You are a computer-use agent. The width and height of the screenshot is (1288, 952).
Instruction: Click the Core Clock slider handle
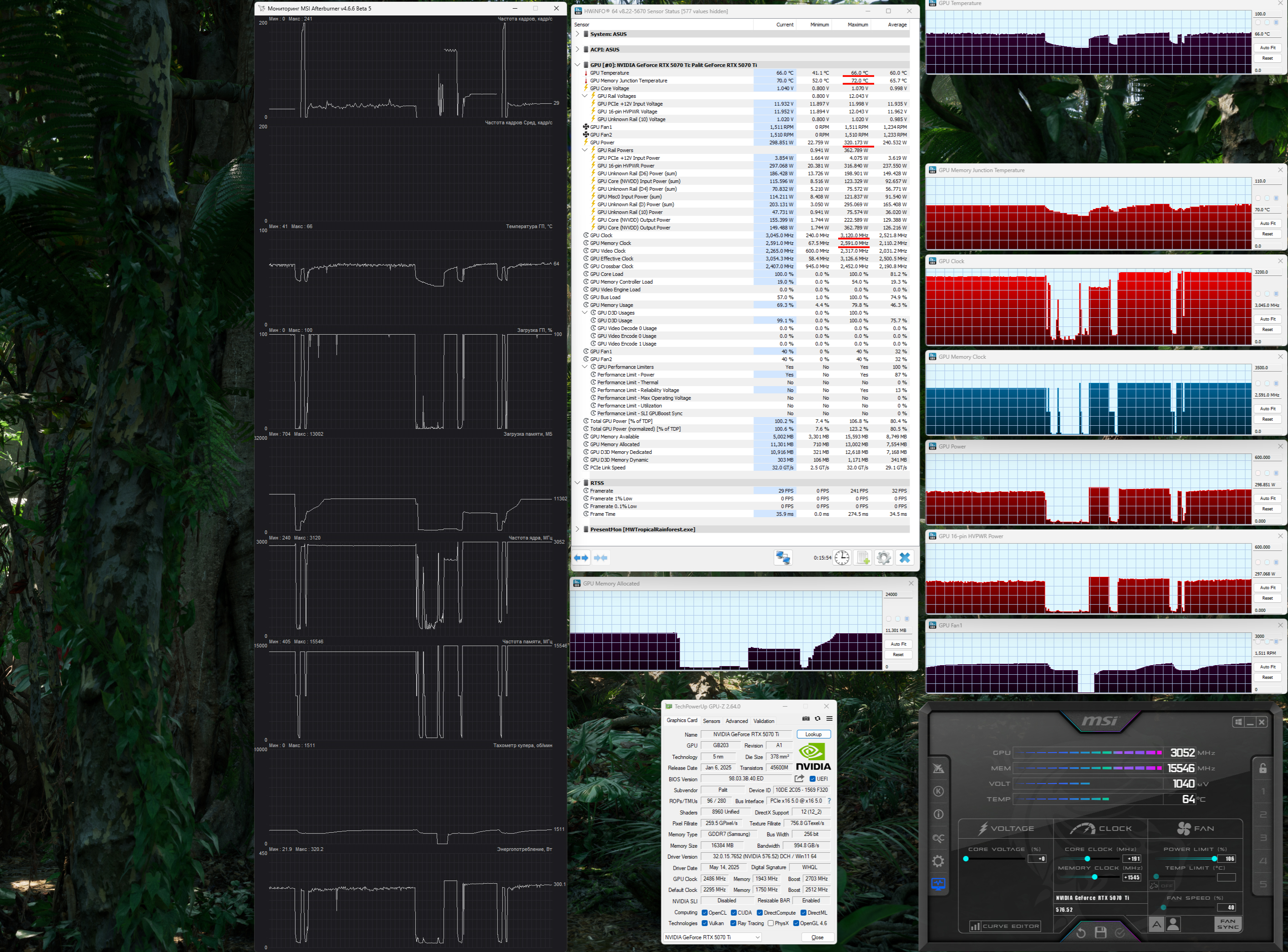(1087, 859)
